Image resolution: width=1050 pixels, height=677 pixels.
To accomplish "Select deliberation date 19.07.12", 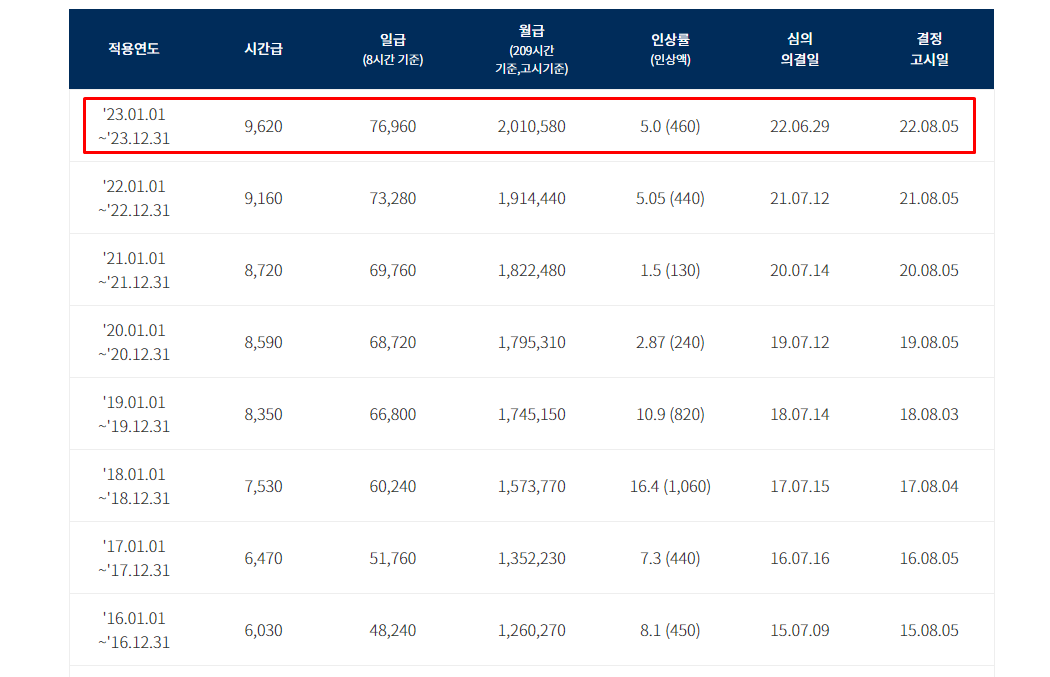I will click(800, 342).
